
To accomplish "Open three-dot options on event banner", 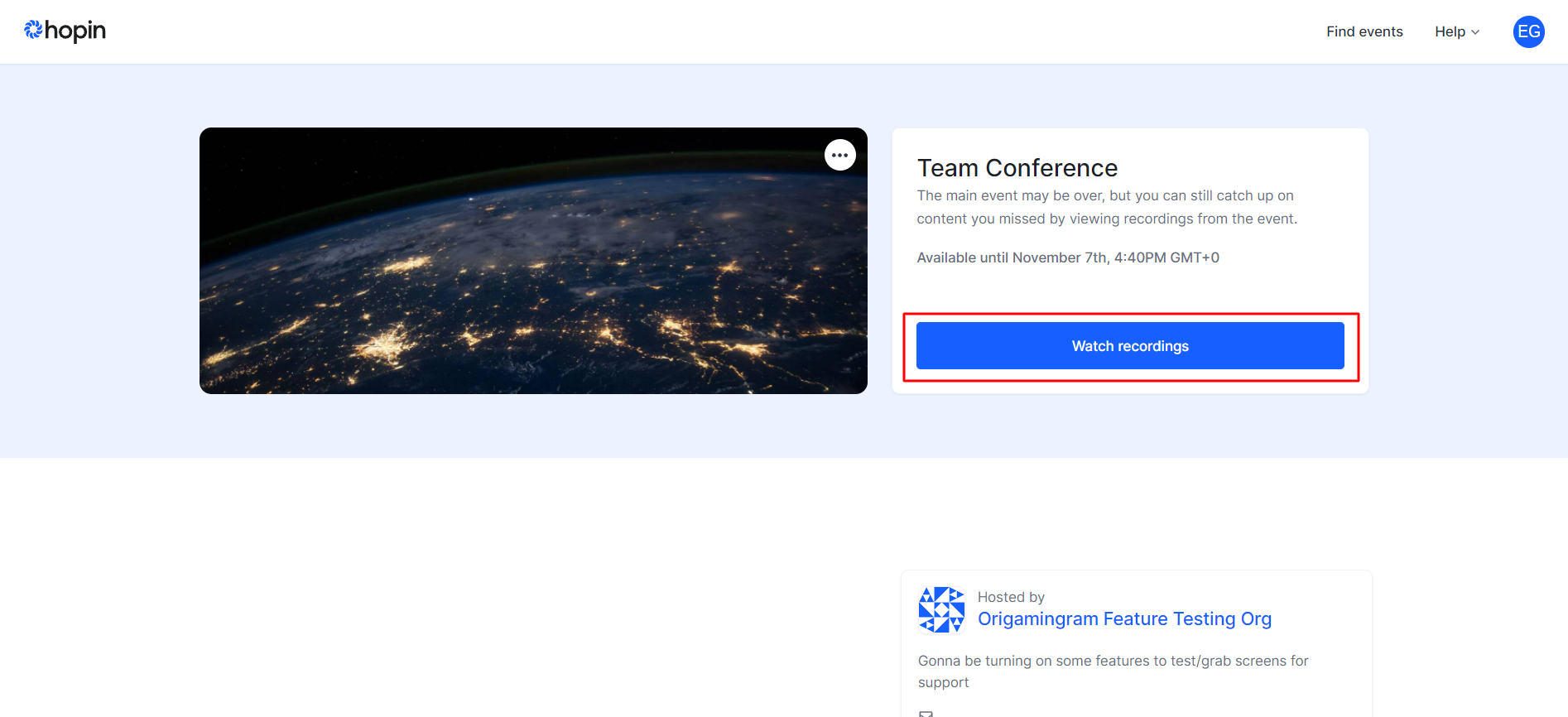I will click(839, 155).
